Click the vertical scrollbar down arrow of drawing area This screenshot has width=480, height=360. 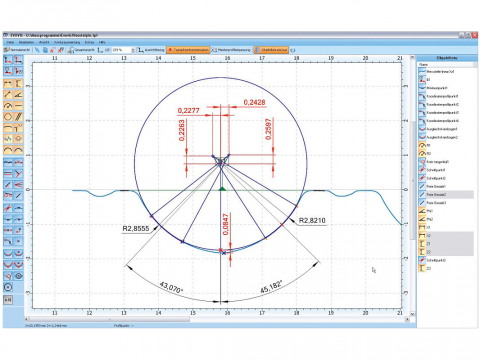[x=412, y=314]
